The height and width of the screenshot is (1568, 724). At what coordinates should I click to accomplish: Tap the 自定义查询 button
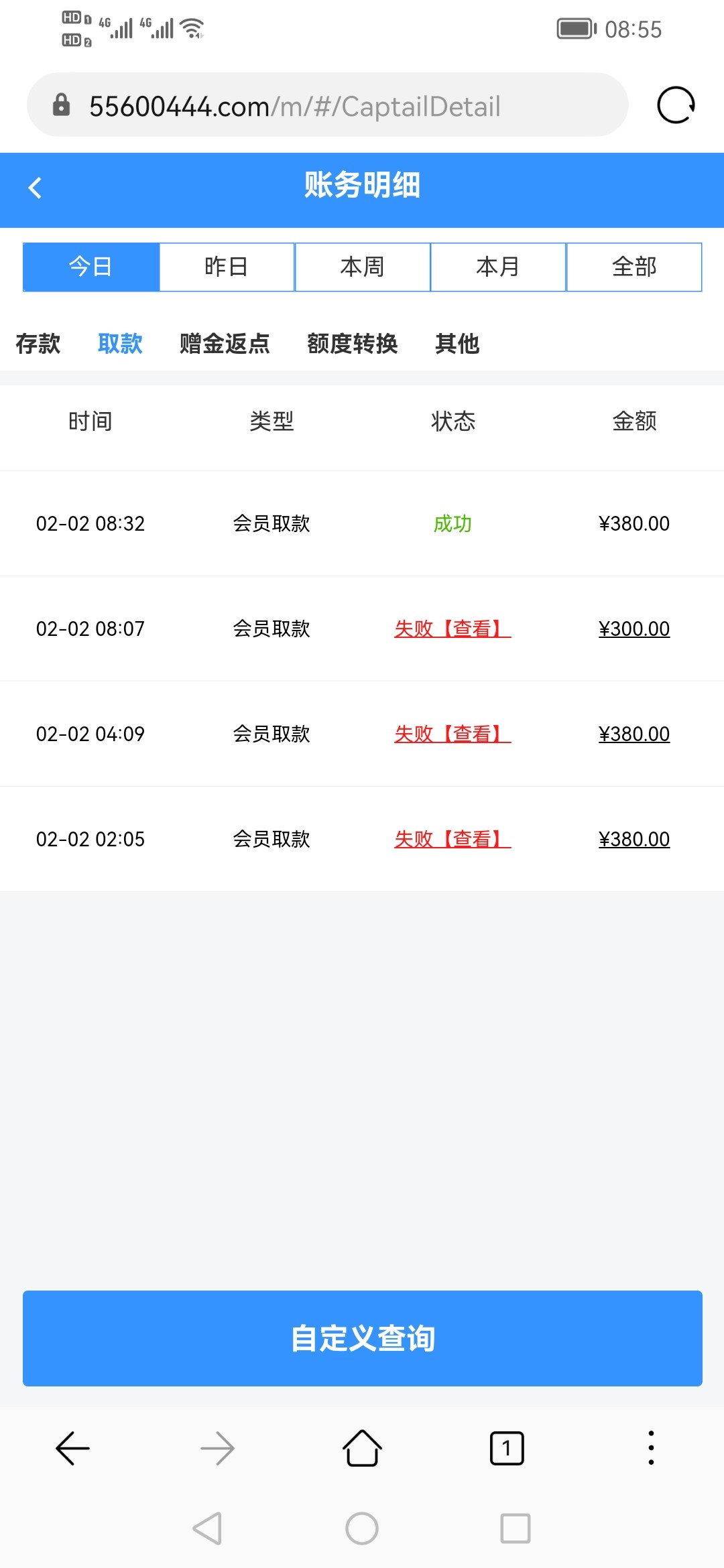(362, 1338)
